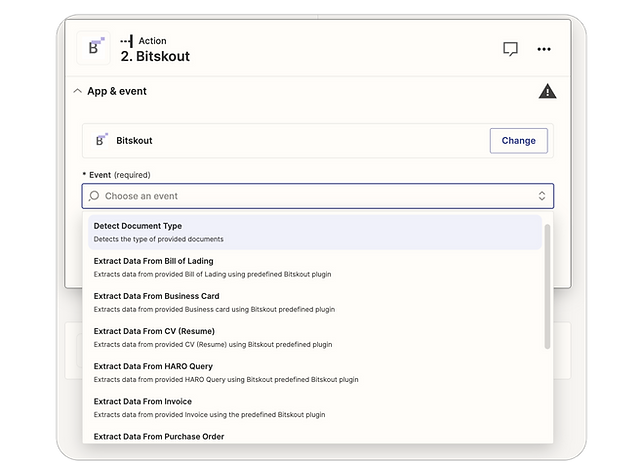643x473 pixels.
Task: Click the warning triangle alert icon
Action: [x=547, y=91]
